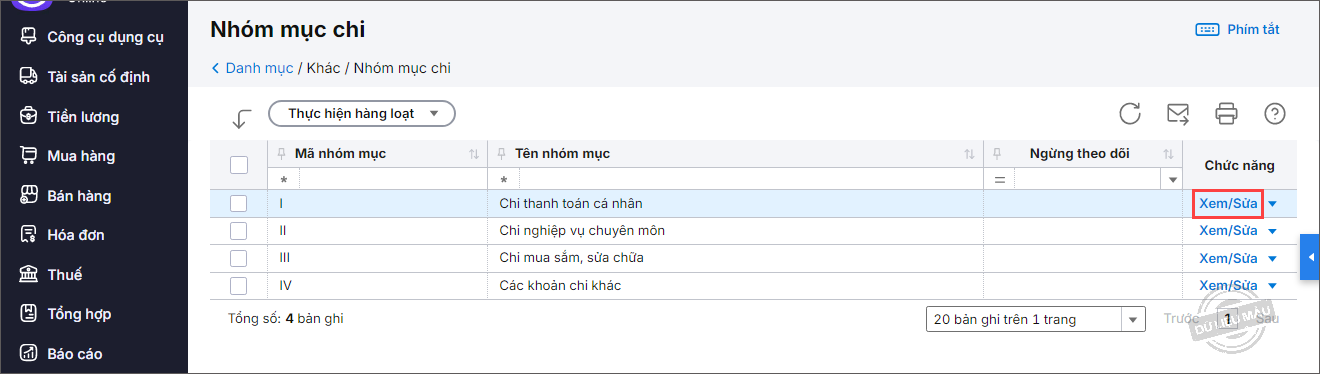Sort by the Tên nhóm mục column arrows
Screen dimensions: 1320x374
[x=969, y=154]
